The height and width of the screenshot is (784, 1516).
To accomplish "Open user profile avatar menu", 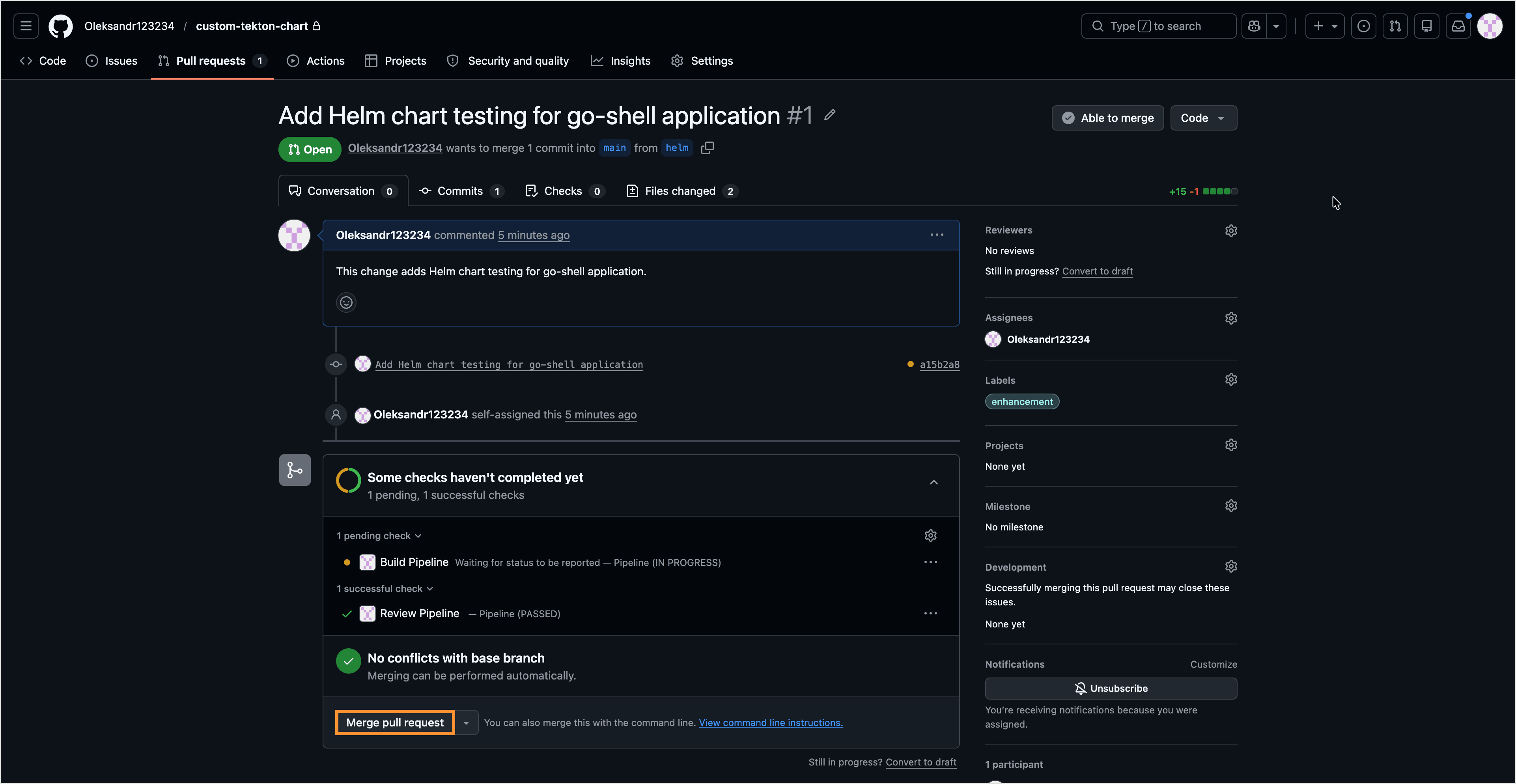I will (x=1490, y=26).
